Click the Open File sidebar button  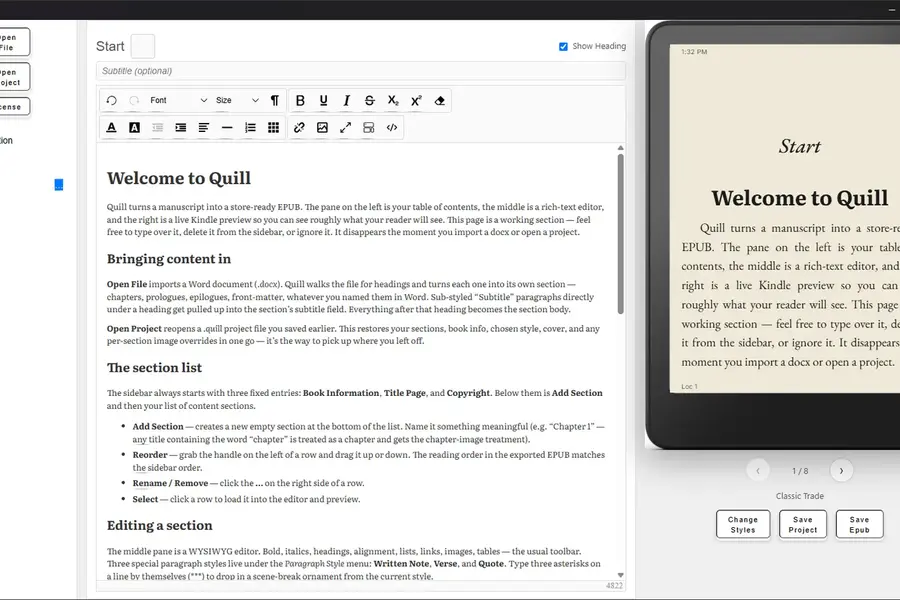coord(13,42)
